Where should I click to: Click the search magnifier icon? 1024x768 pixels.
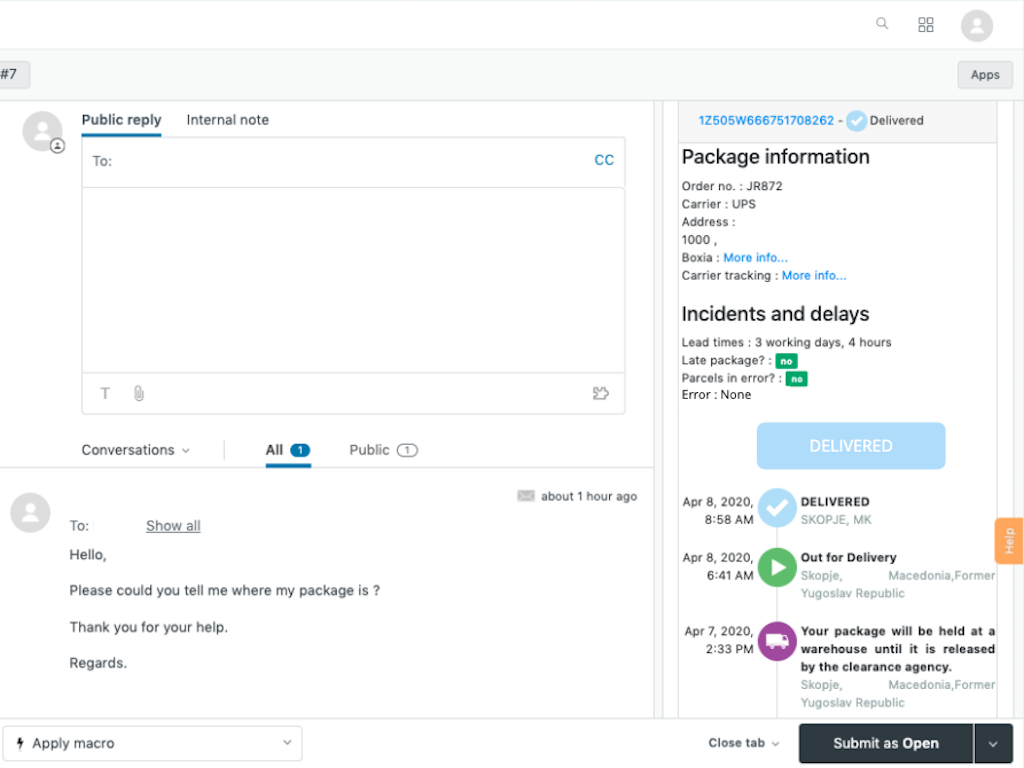pos(882,24)
